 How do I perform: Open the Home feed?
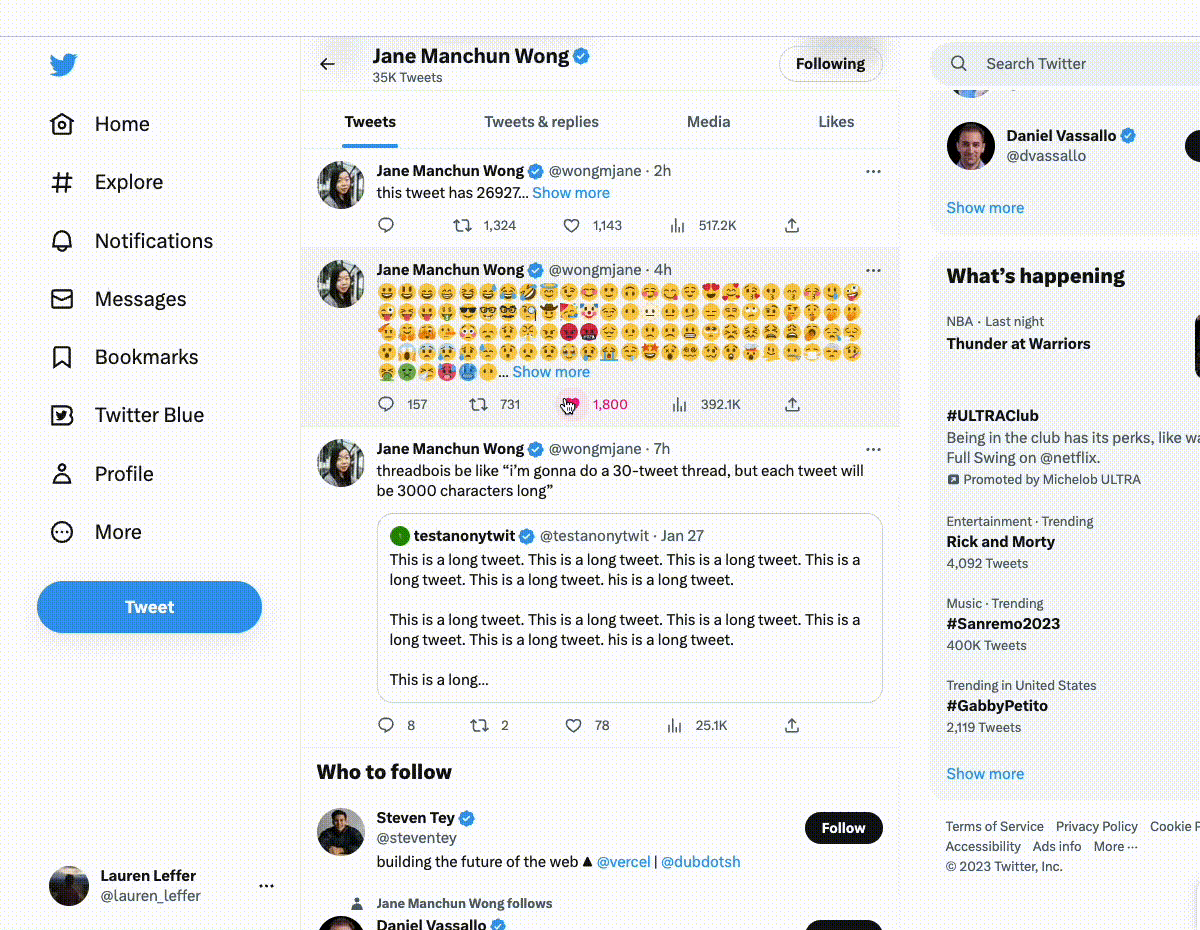[x=122, y=123]
